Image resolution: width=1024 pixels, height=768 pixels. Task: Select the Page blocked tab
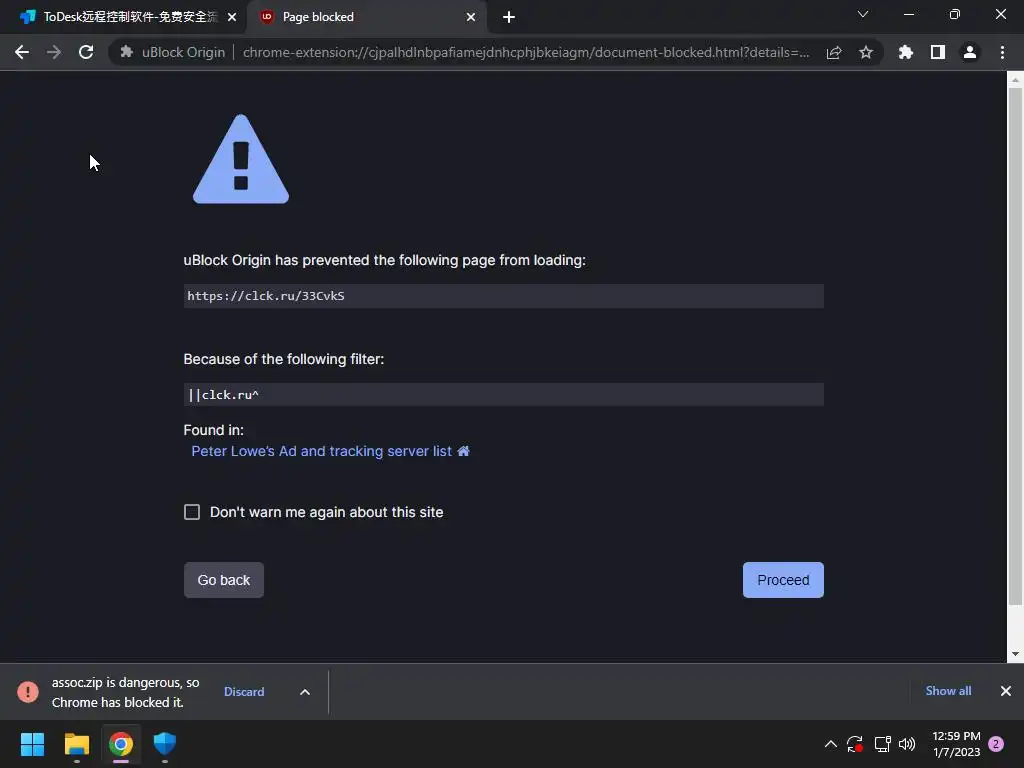click(x=366, y=18)
